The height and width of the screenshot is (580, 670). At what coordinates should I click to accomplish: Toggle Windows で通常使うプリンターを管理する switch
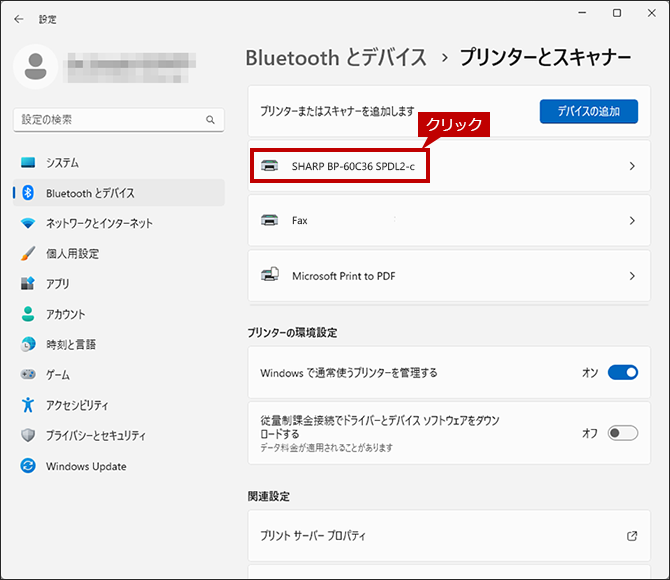click(x=623, y=372)
